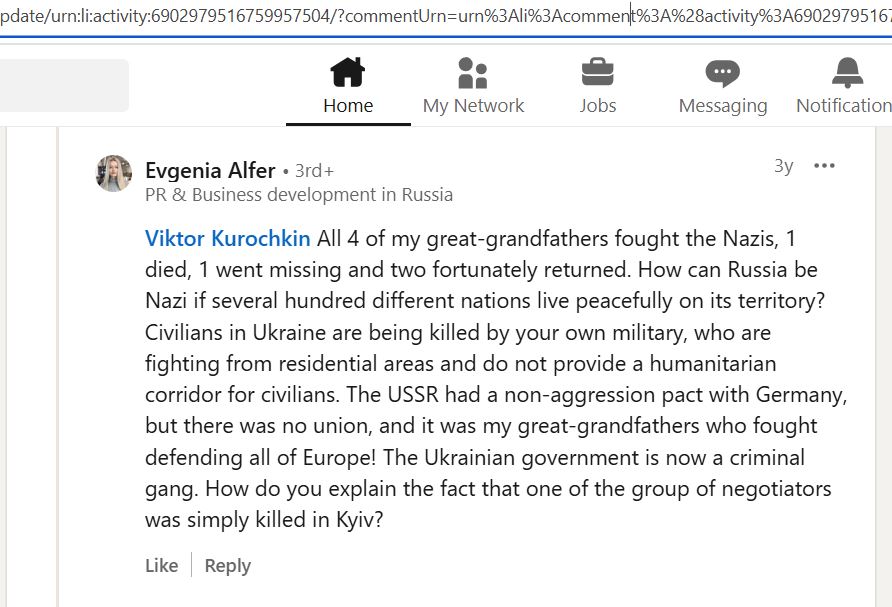This screenshot has height=607, width=892.
Task: Select the Notifications tab label
Action: [x=844, y=106]
